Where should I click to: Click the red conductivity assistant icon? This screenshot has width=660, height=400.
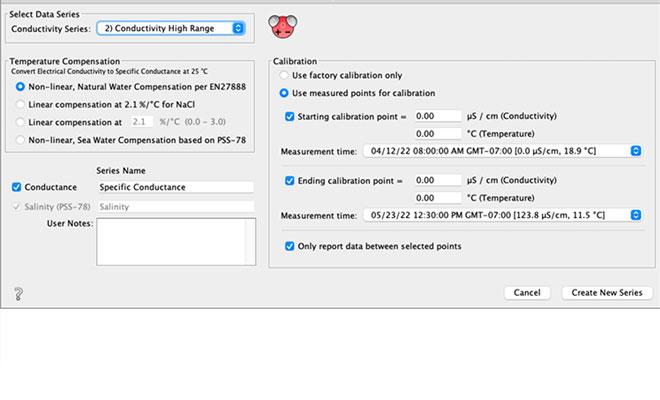(x=285, y=26)
